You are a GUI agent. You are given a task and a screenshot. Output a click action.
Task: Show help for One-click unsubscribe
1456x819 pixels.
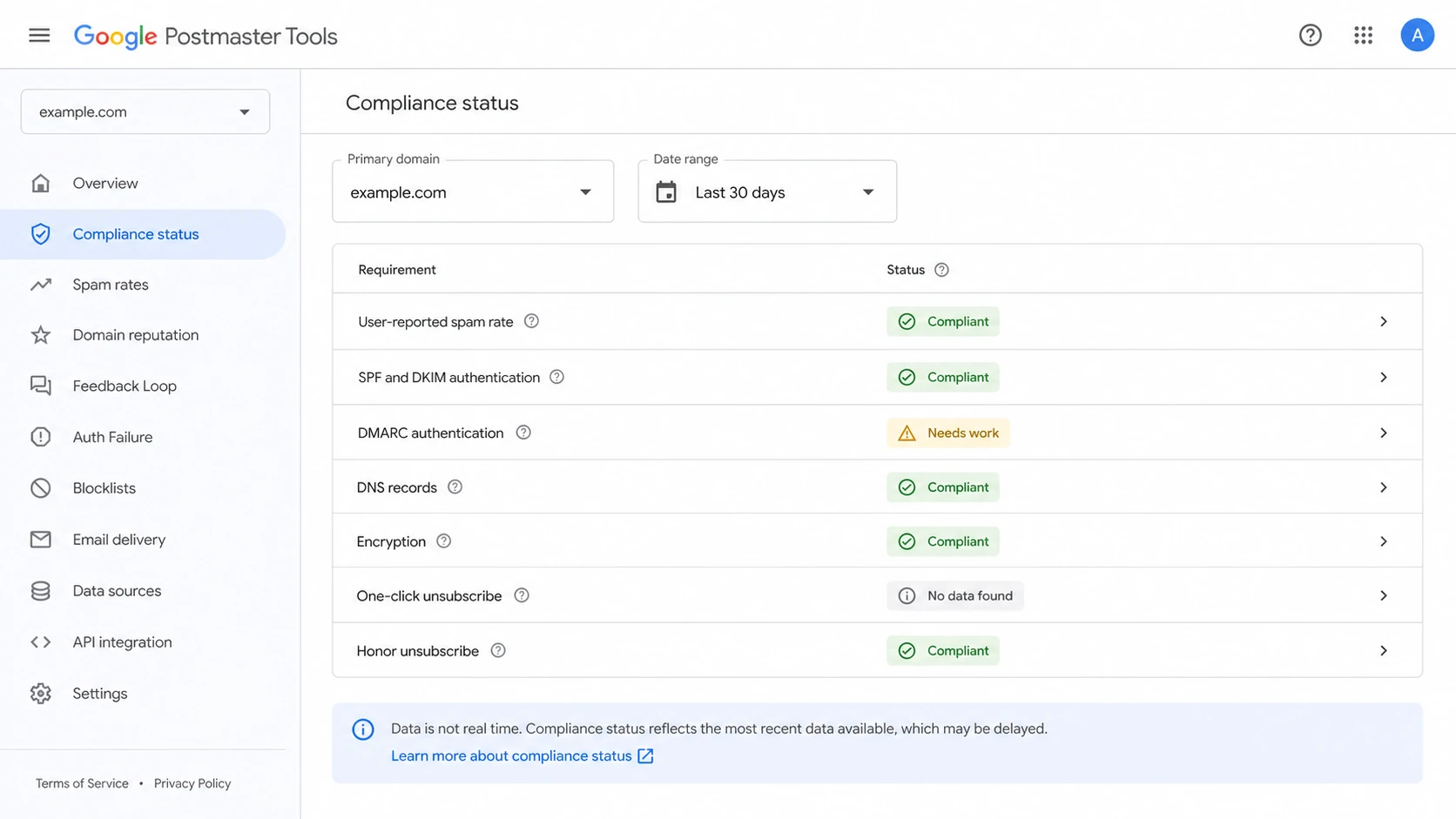point(522,596)
